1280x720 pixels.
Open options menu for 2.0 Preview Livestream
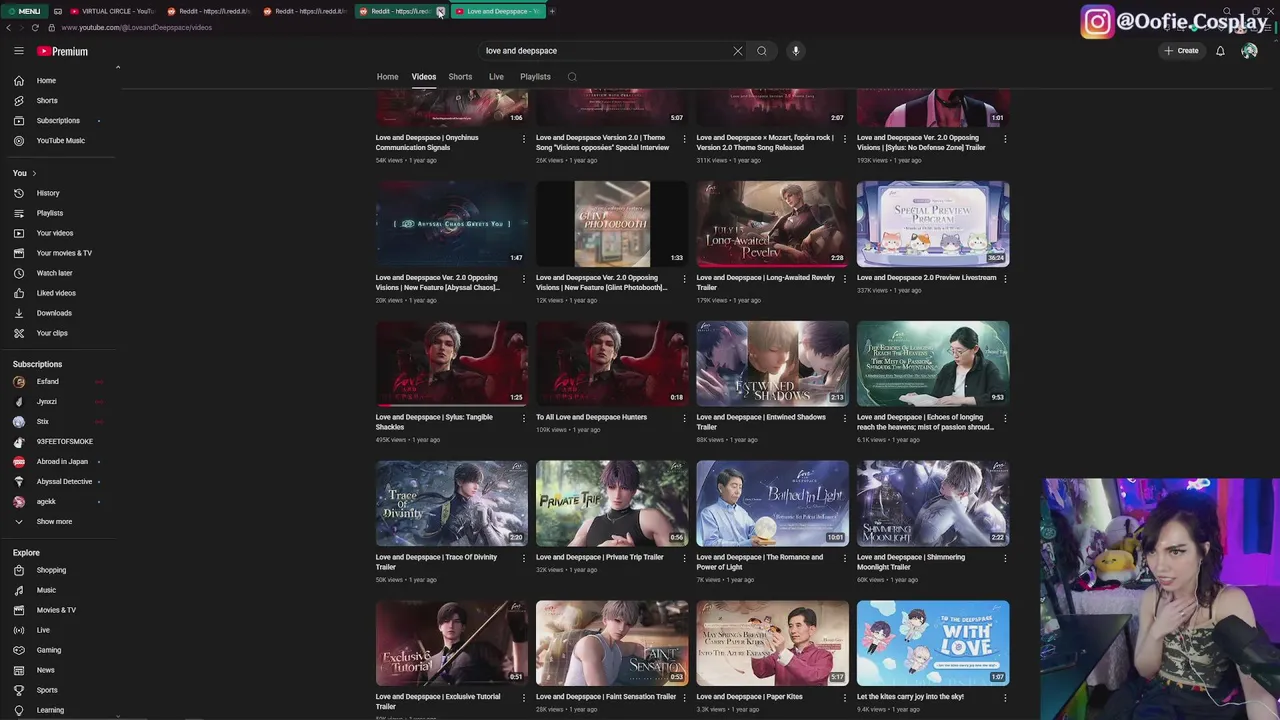click(x=1004, y=279)
